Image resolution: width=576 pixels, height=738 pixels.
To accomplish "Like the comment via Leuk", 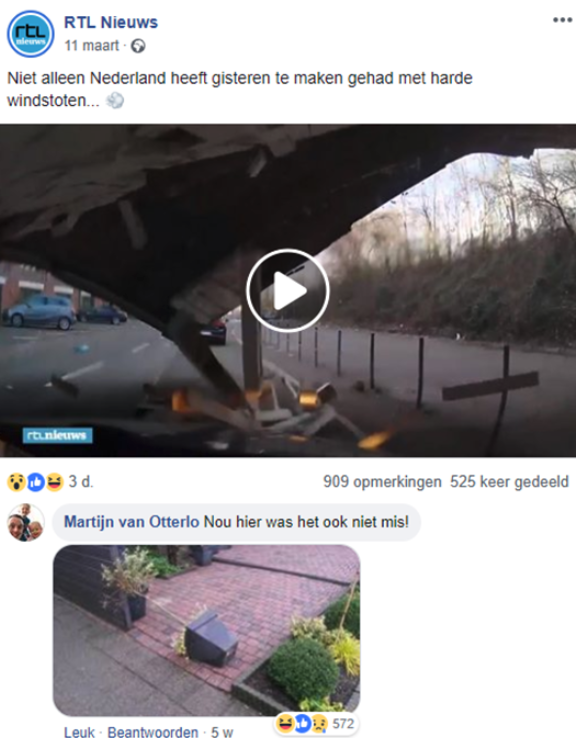I will point(80,732).
